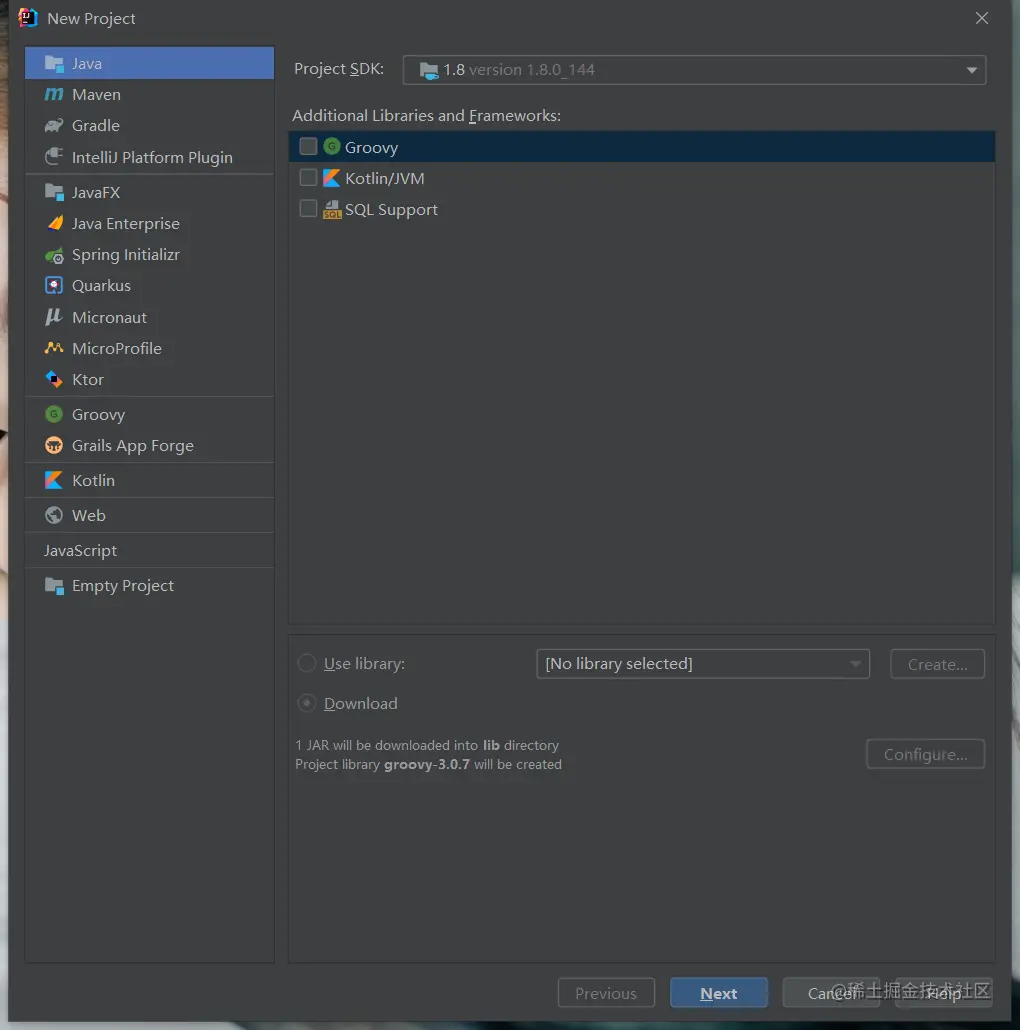This screenshot has width=1020, height=1030.
Task: Click the Micronaut label in sidebar
Action: (110, 318)
